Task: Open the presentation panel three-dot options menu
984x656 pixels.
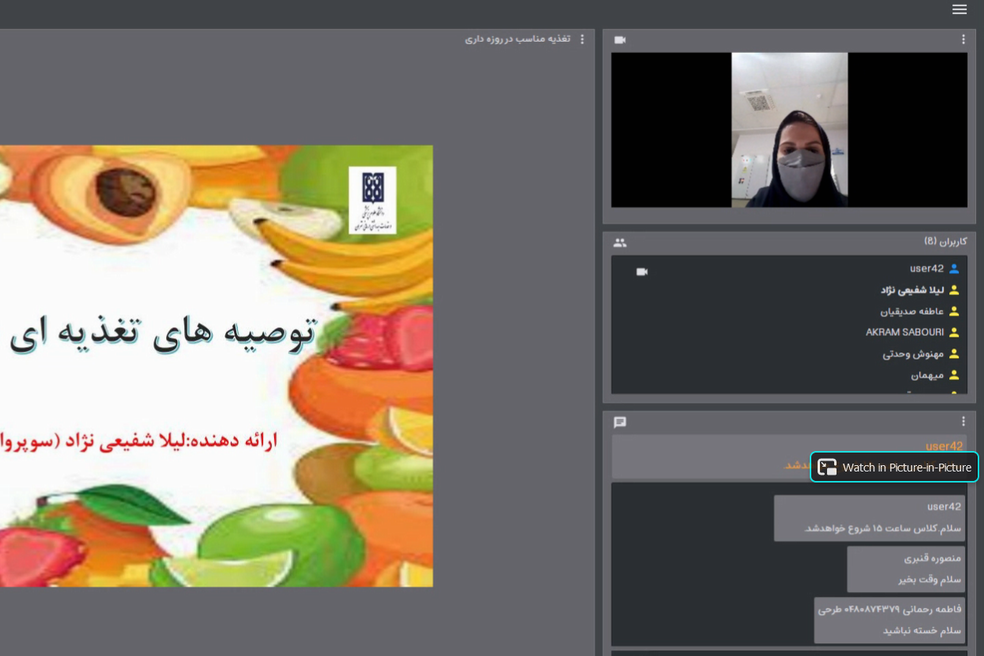Action: (x=582, y=40)
